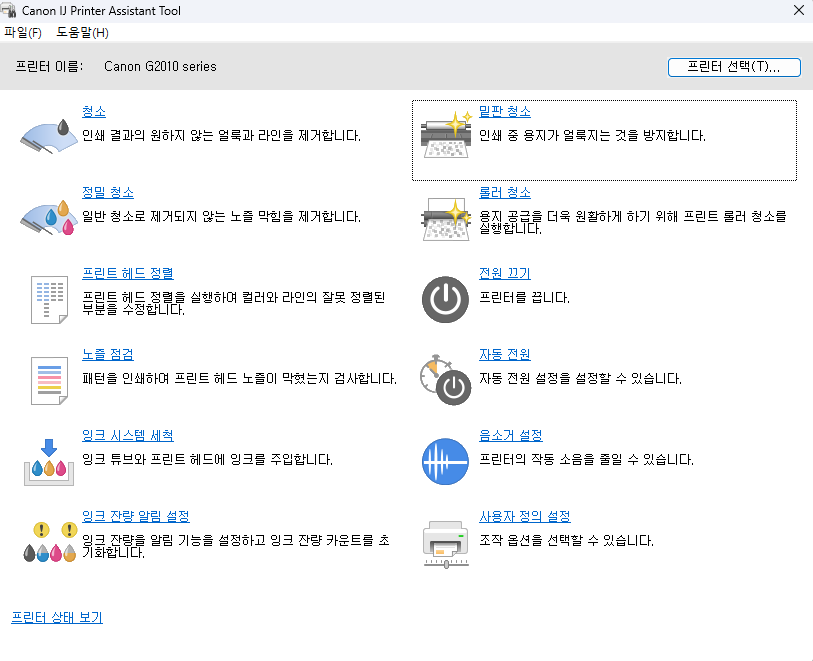Click the 잉크 시스템 세척 ink flush icon
813x661 pixels.
[49, 462]
